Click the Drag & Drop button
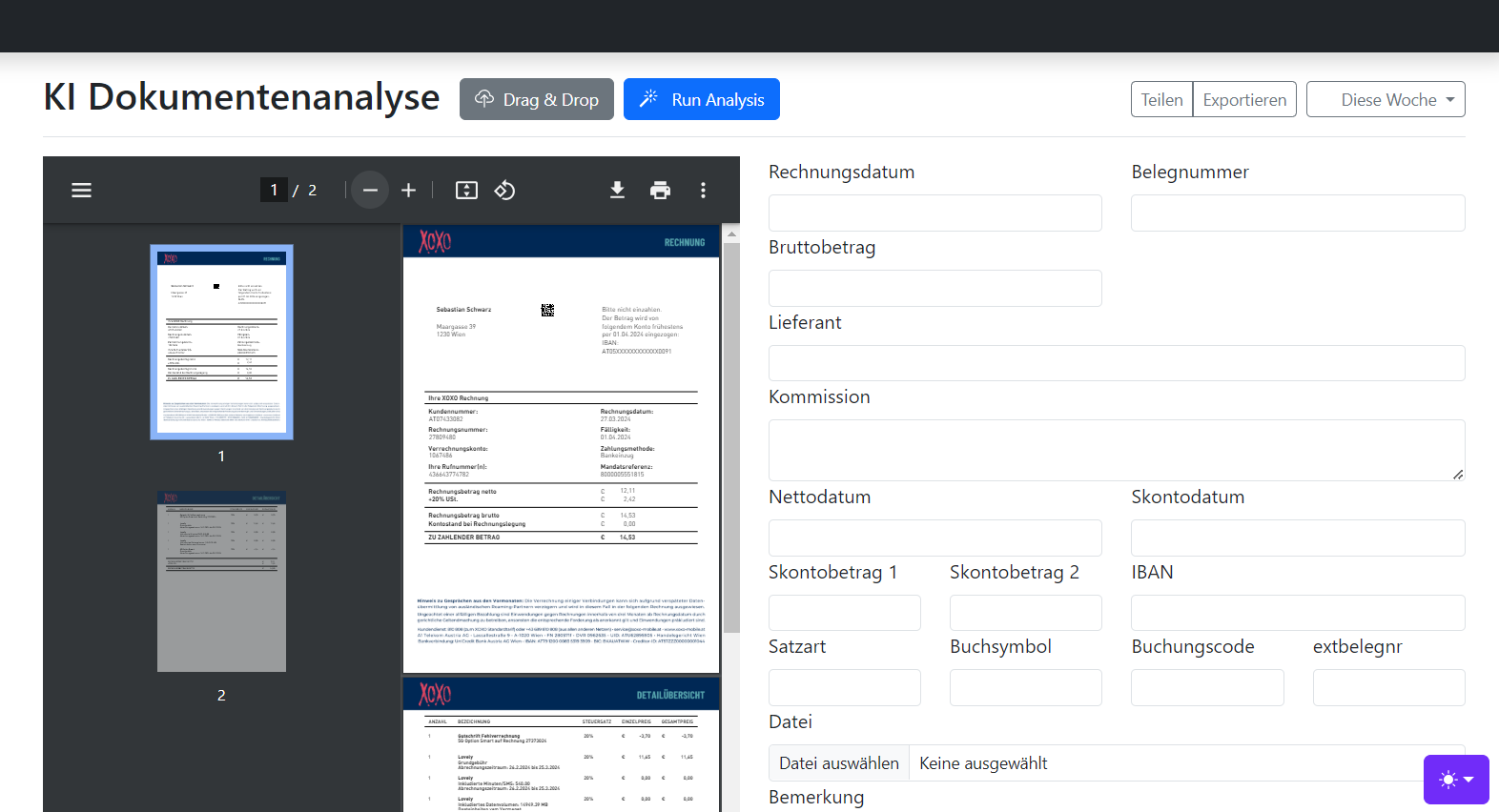 click(x=536, y=100)
